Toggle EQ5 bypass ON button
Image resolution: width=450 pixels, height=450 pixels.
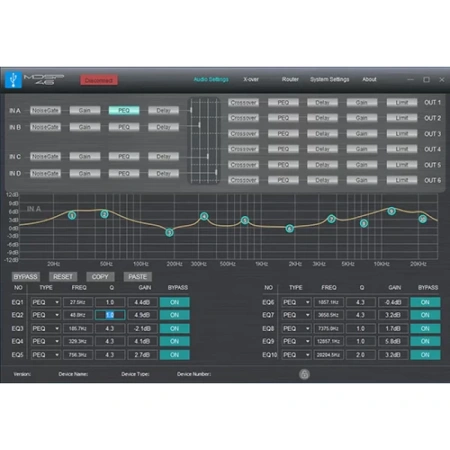[175, 355]
